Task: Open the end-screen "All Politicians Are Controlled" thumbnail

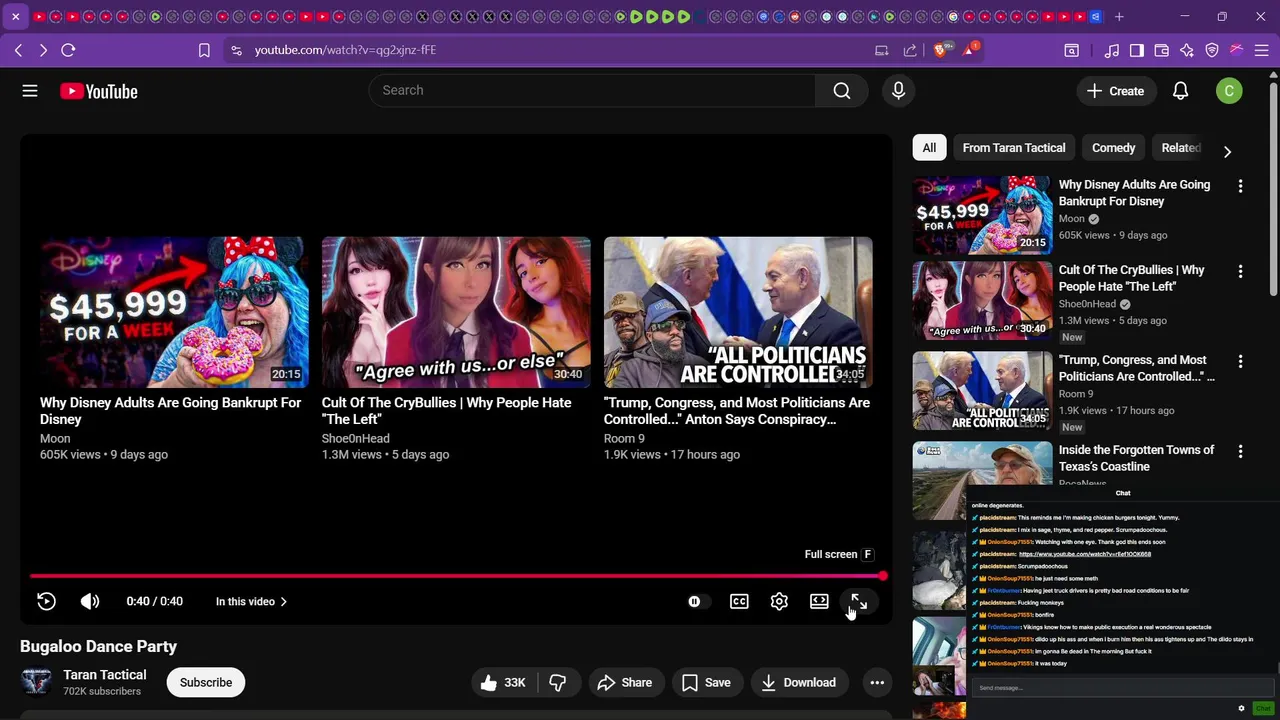Action: [x=738, y=312]
